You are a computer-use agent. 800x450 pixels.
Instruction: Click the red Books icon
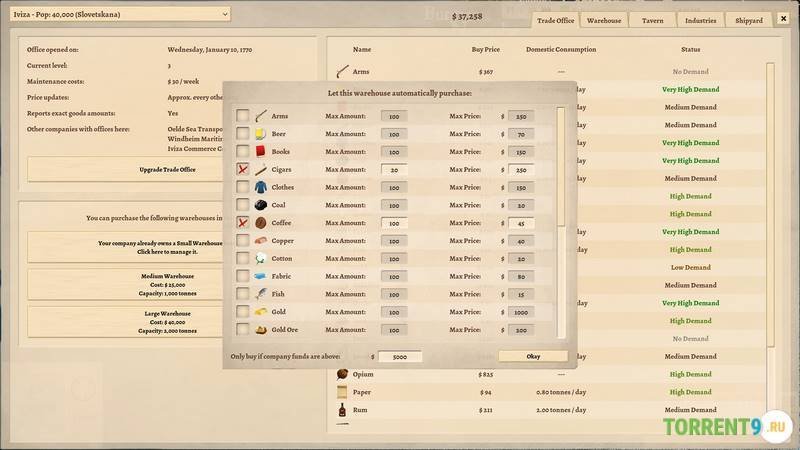coord(260,152)
